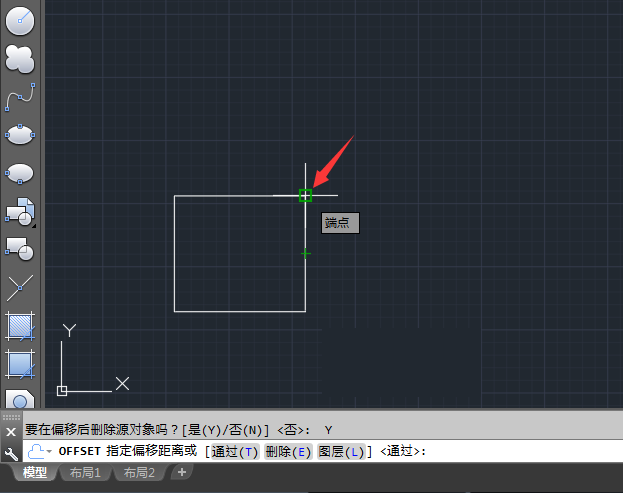Click the command line grip handle

point(11,417)
